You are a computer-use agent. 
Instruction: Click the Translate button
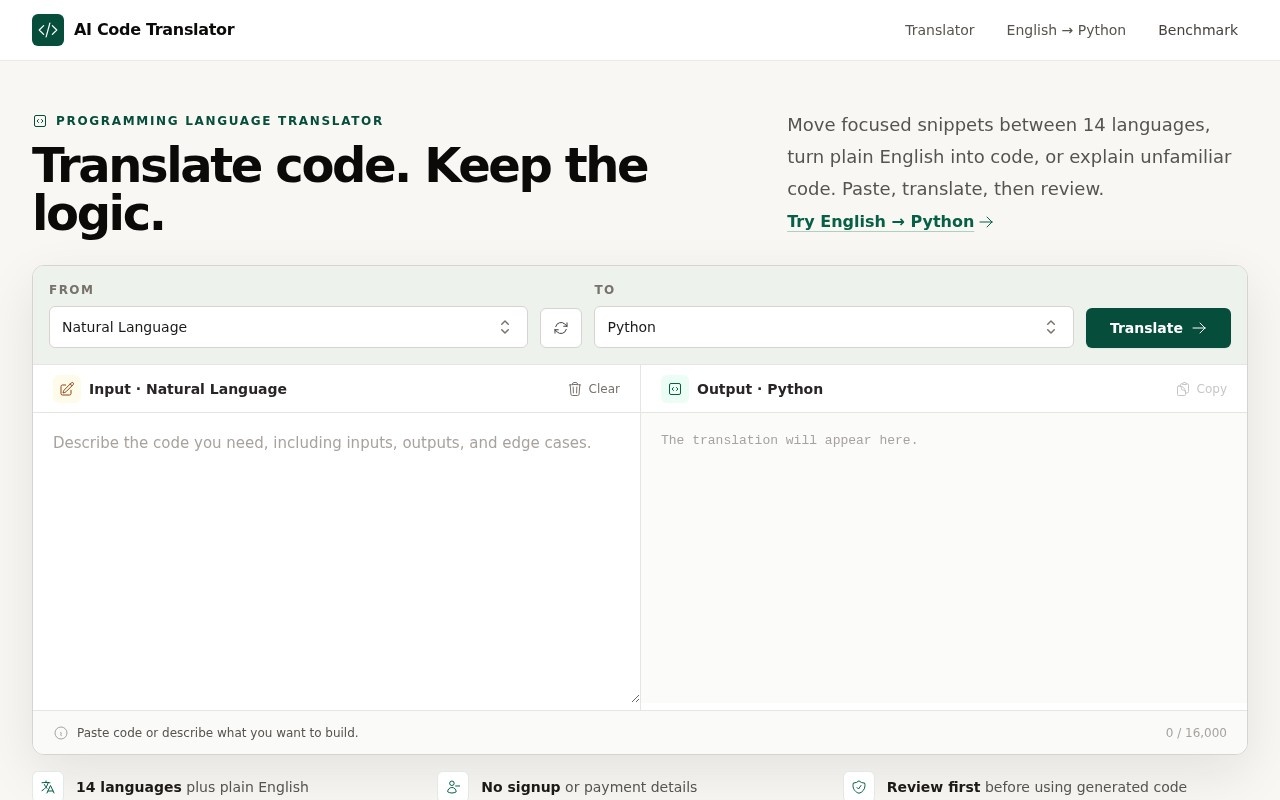[1158, 328]
